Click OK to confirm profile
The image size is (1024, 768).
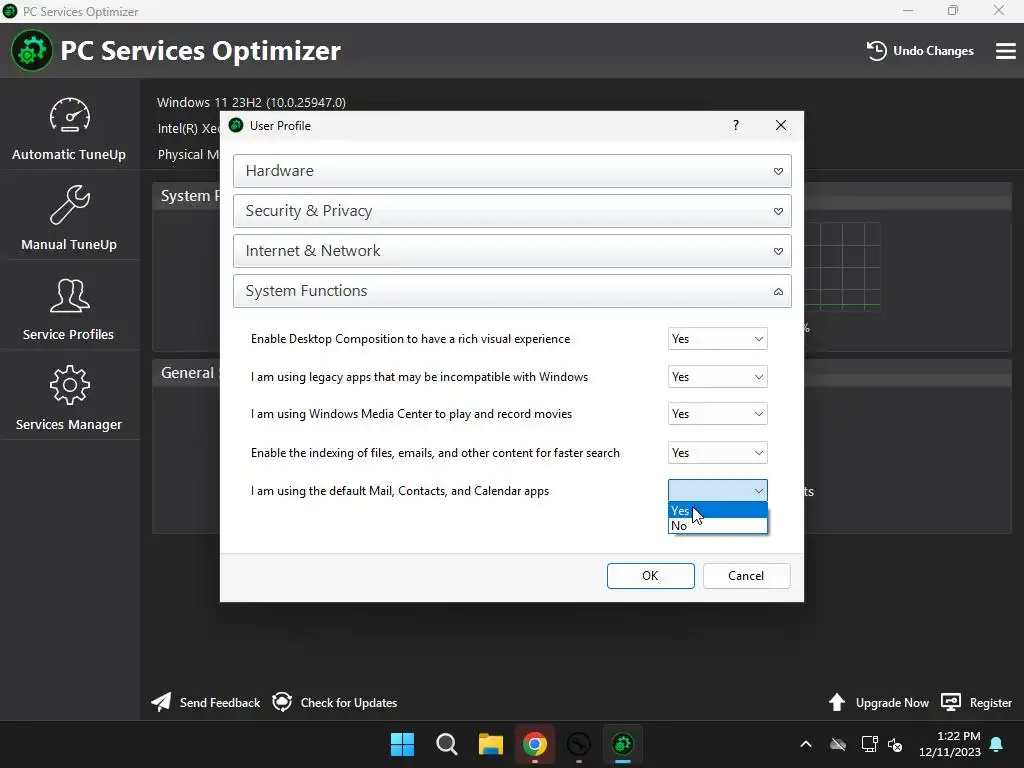coord(650,575)
